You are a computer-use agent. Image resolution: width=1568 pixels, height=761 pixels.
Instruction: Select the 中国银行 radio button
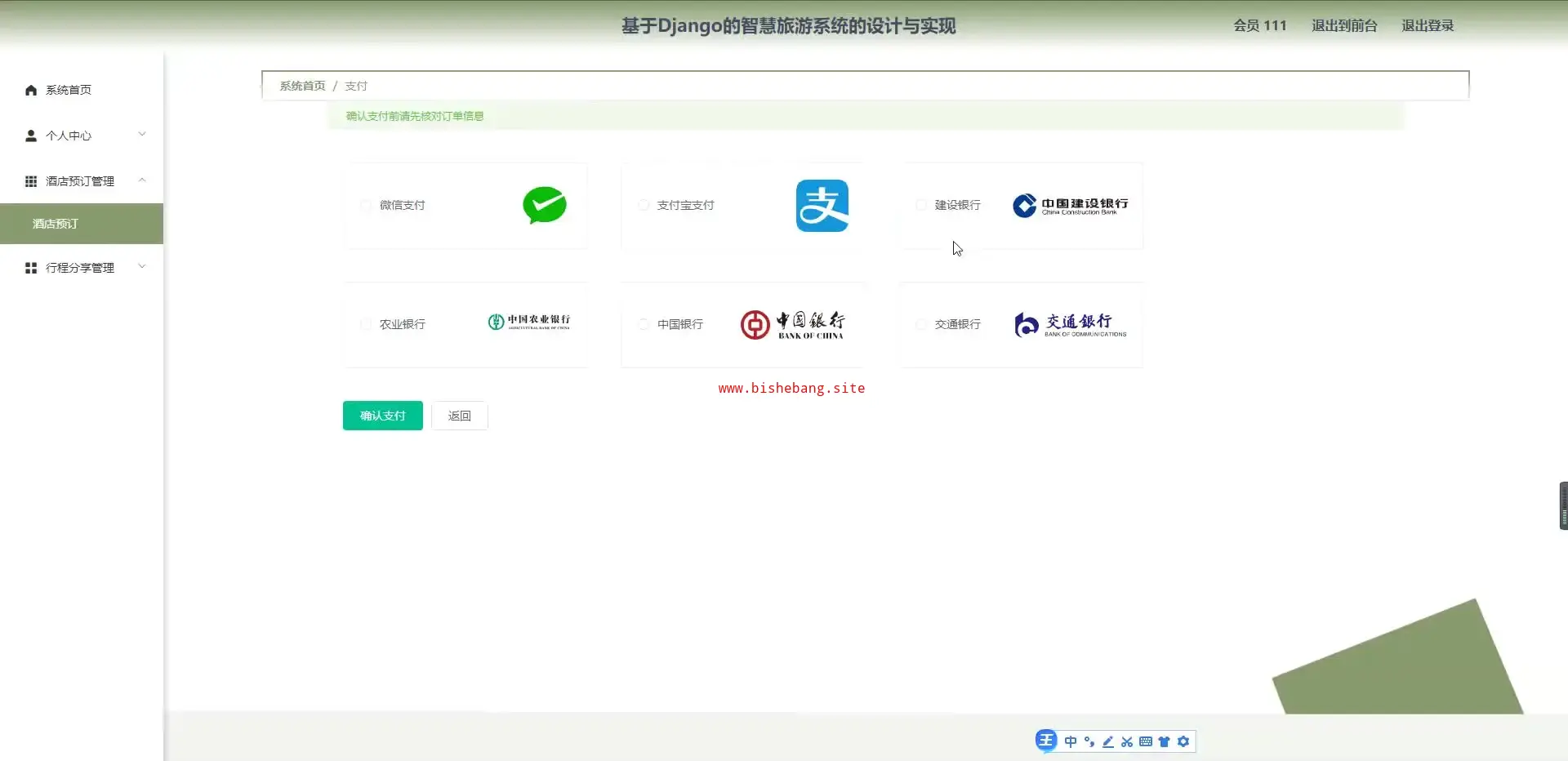644,324
